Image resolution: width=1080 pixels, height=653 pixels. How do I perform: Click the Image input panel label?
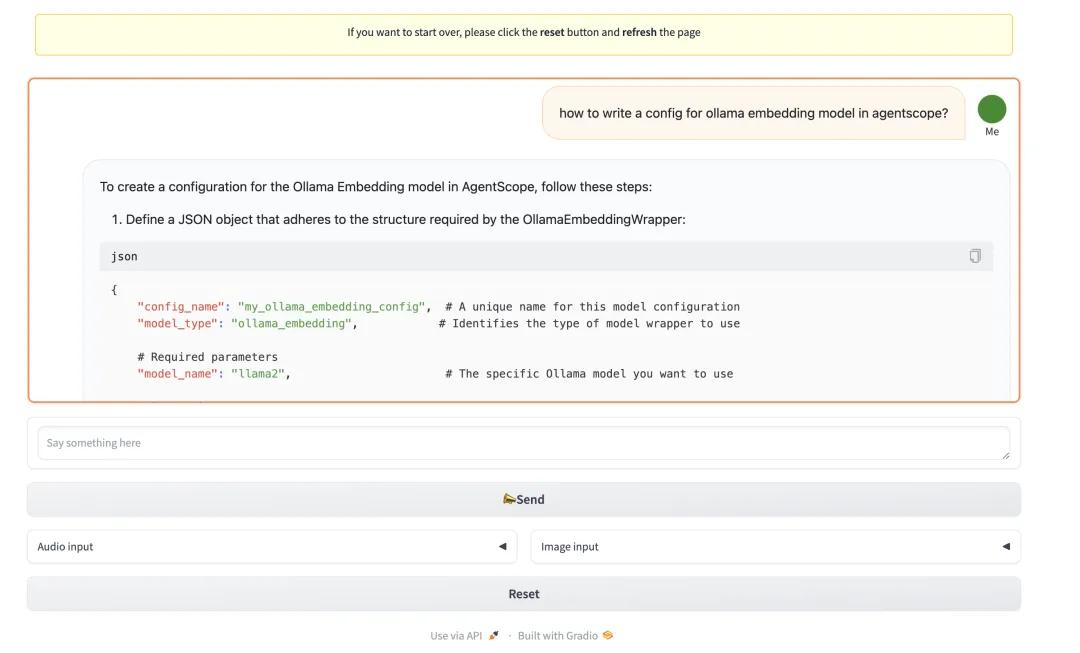(570, 547)
